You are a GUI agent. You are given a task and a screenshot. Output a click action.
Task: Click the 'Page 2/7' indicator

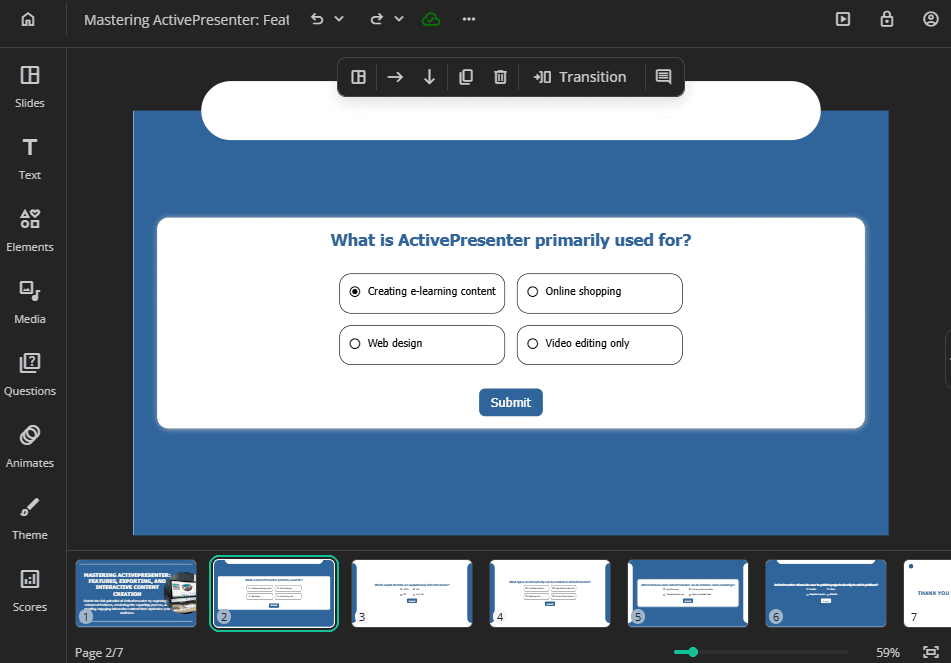[99, 653]
